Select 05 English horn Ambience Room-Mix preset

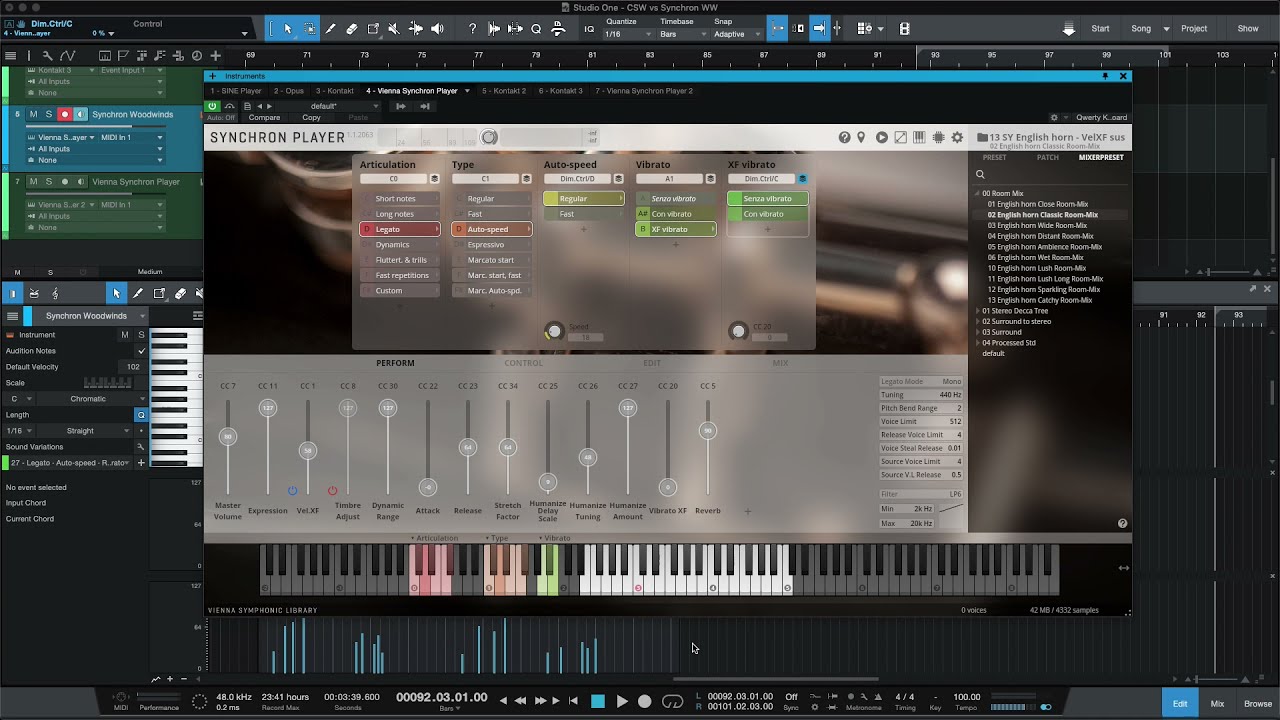(x=1045, y=247)
